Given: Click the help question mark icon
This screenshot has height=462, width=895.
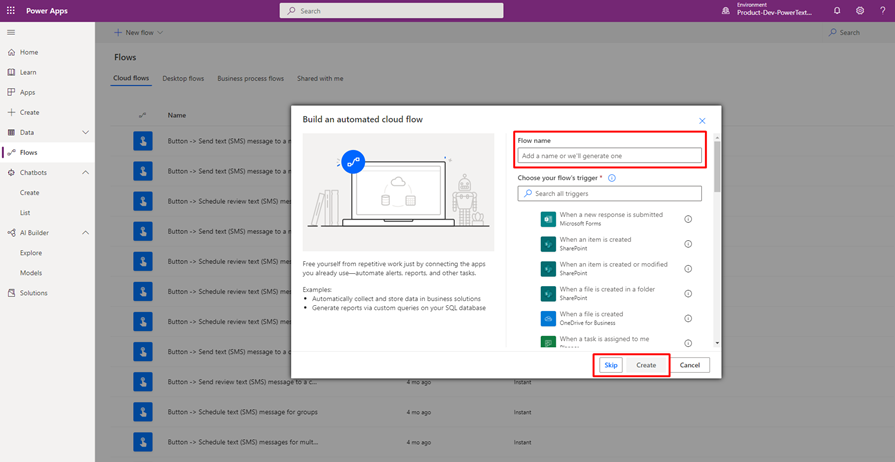Looking at the screenshot, I should [x=882, y=11].
